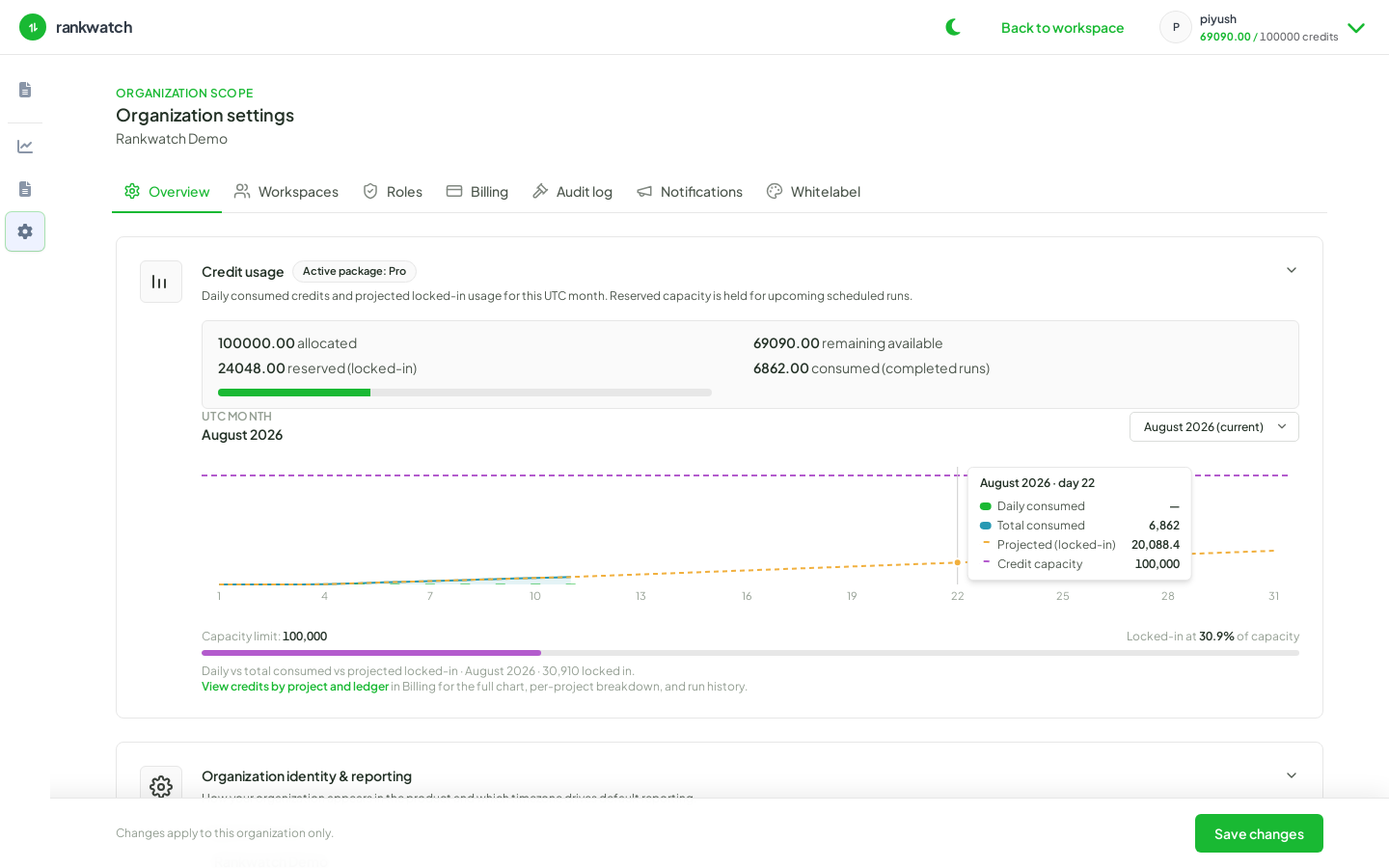
Task: Click the Organization identity gear icon
Action: (161, 787)
